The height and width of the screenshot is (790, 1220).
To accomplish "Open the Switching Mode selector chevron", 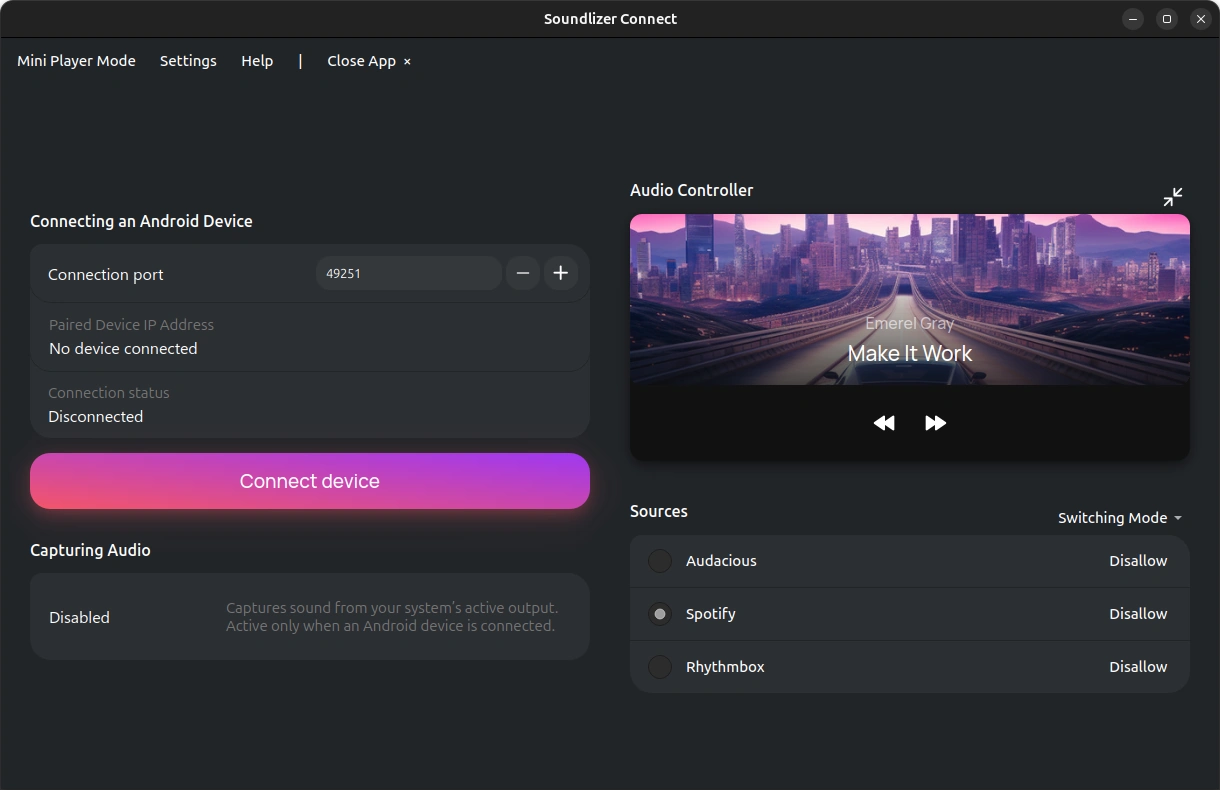I will [x=1176, y=517].
